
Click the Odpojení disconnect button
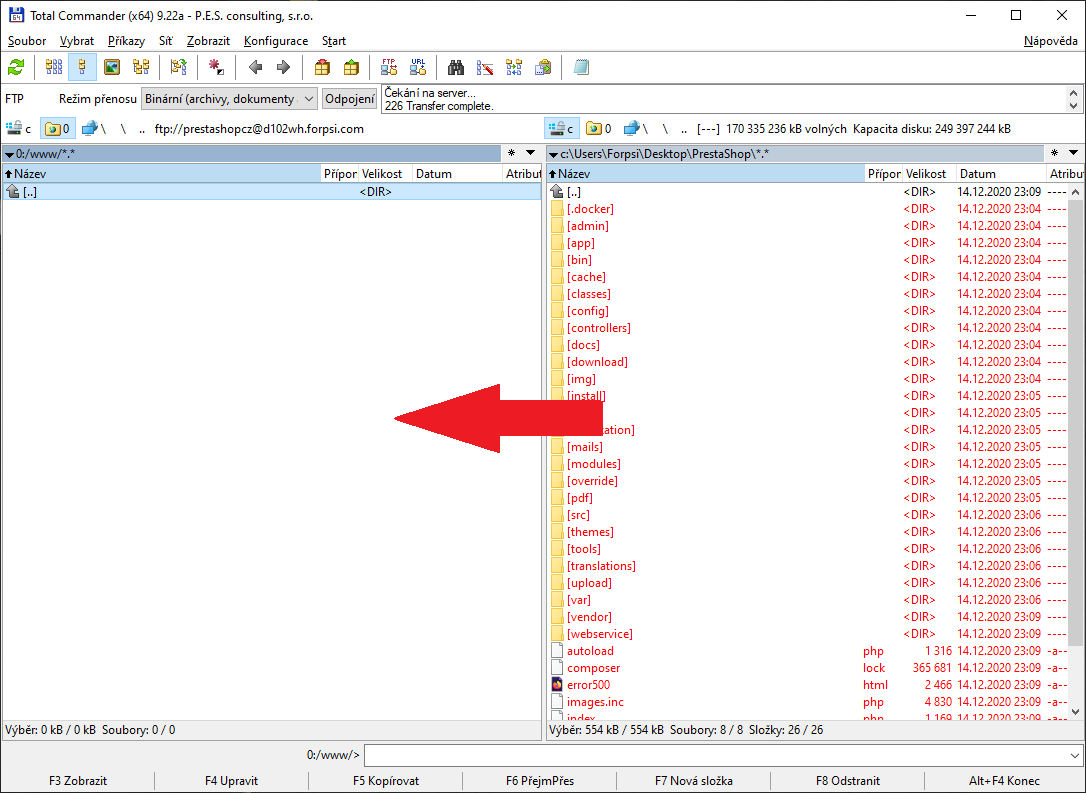(x=350, y=99)
